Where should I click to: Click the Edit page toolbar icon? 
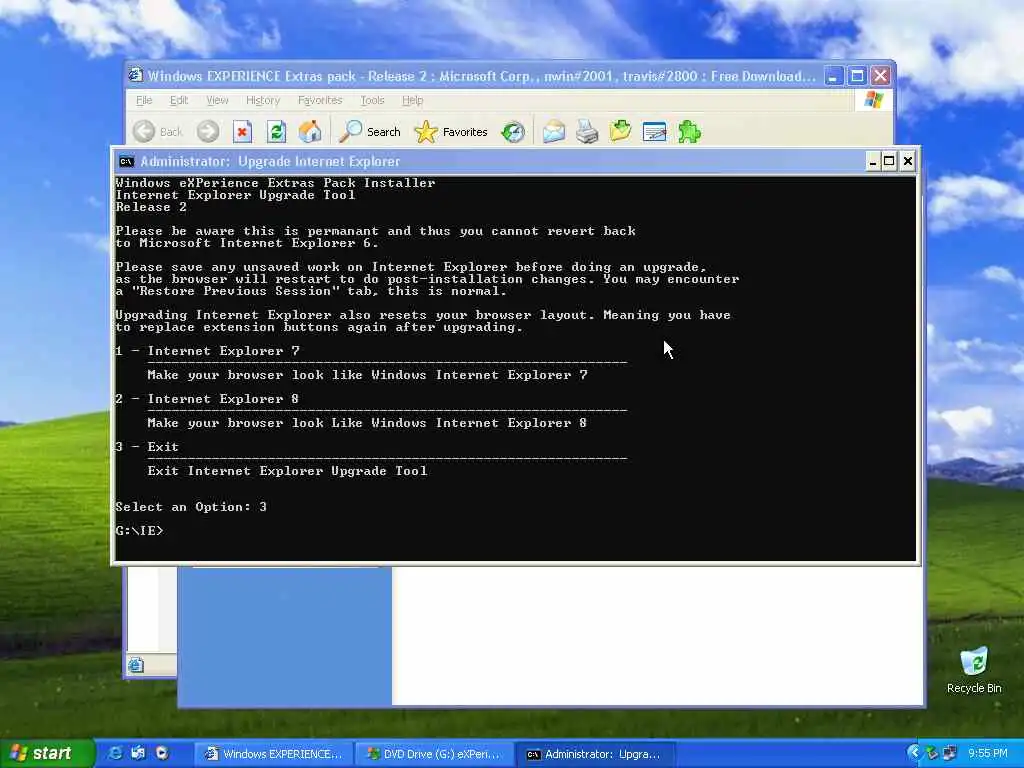coord(654,132)
